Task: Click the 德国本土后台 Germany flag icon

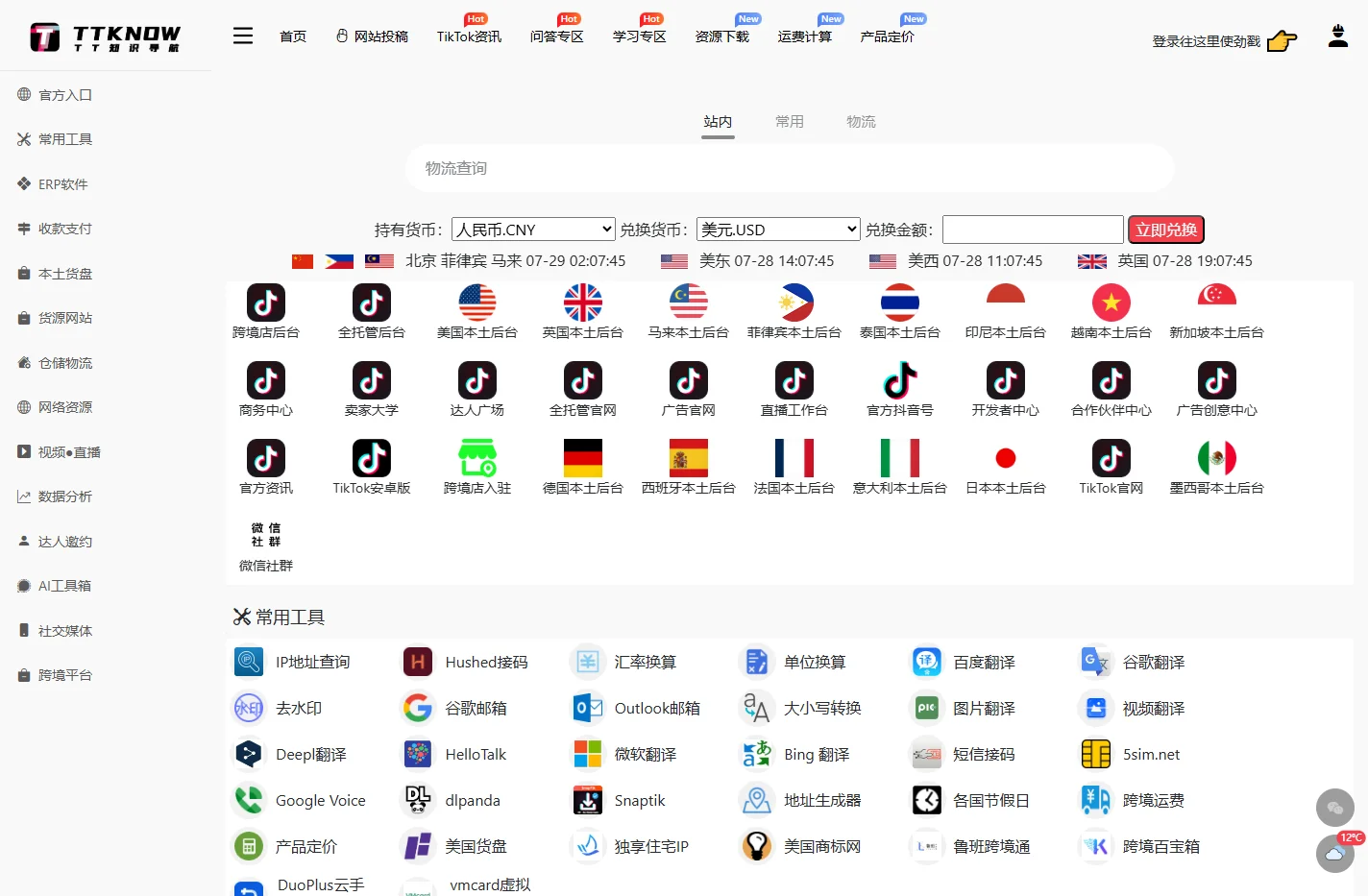Action: pos(583,458)
